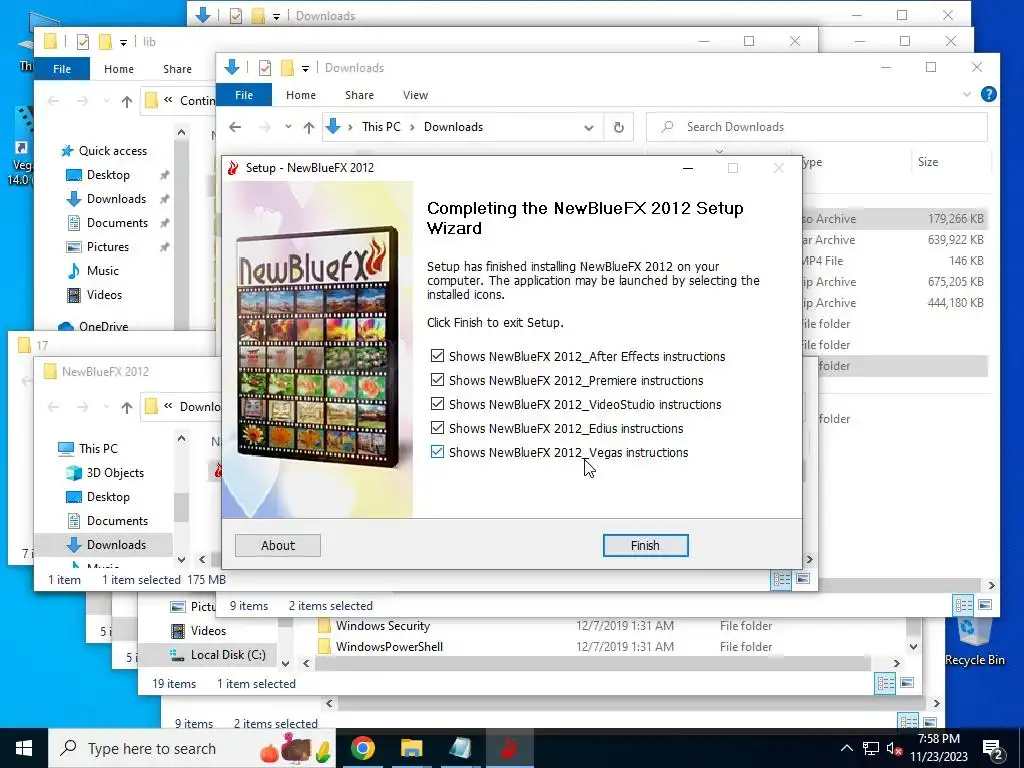Select 3D Objects in NewBlueFX 2012 window
This screenshot has height=768, width=1024.
pos(115,473)
